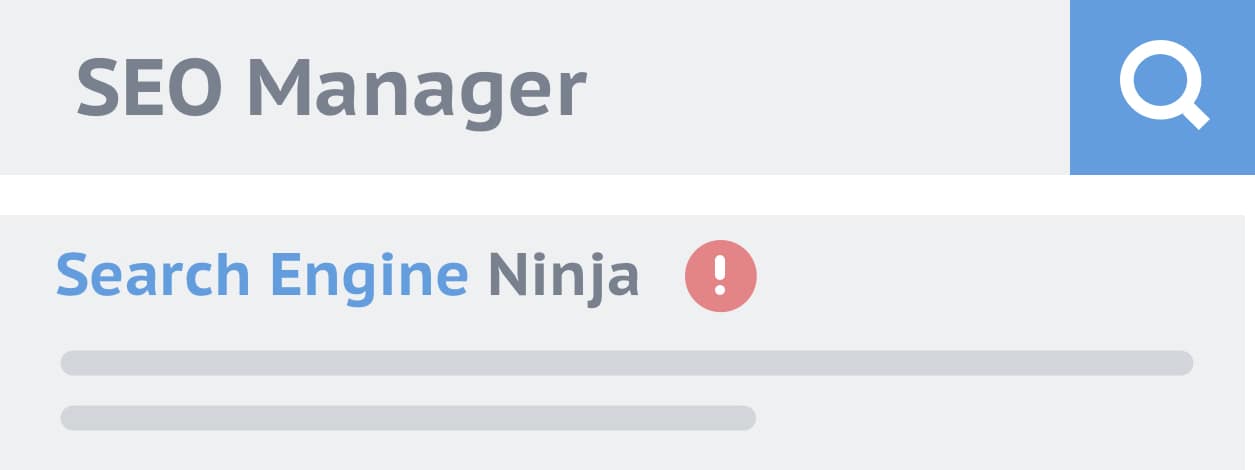Viewport: 1255px width, 470px height.
Task: Click the word "Search" in result heading
Action: click(152, 276)
